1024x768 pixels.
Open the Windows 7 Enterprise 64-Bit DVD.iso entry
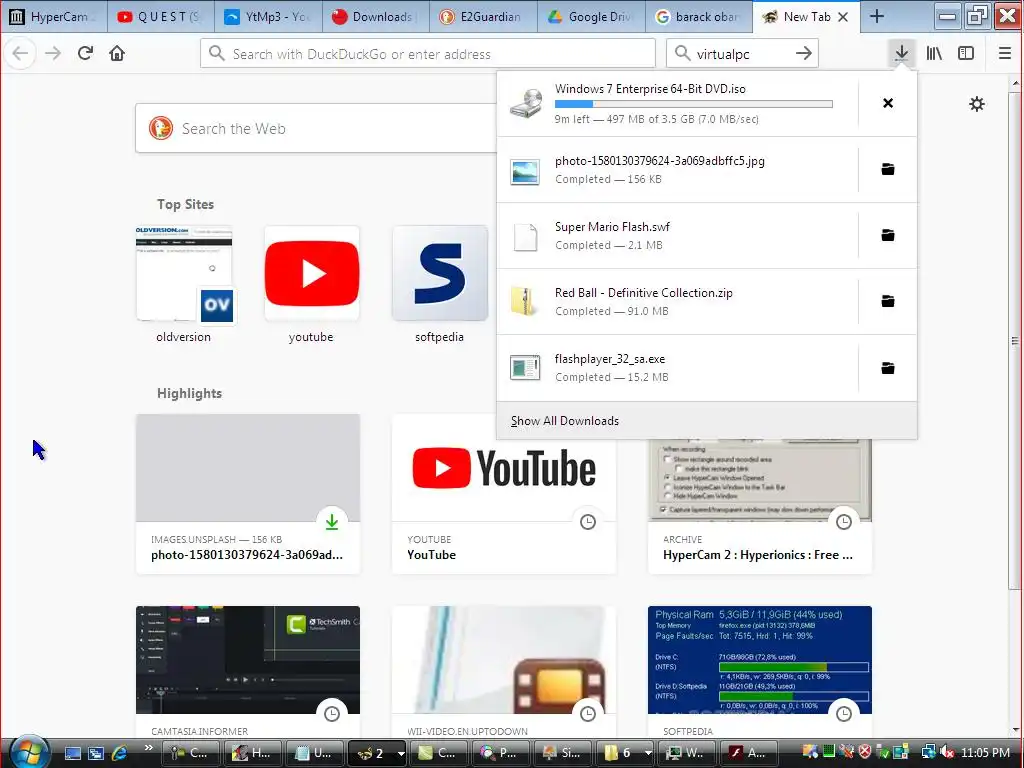pos(678,104)
